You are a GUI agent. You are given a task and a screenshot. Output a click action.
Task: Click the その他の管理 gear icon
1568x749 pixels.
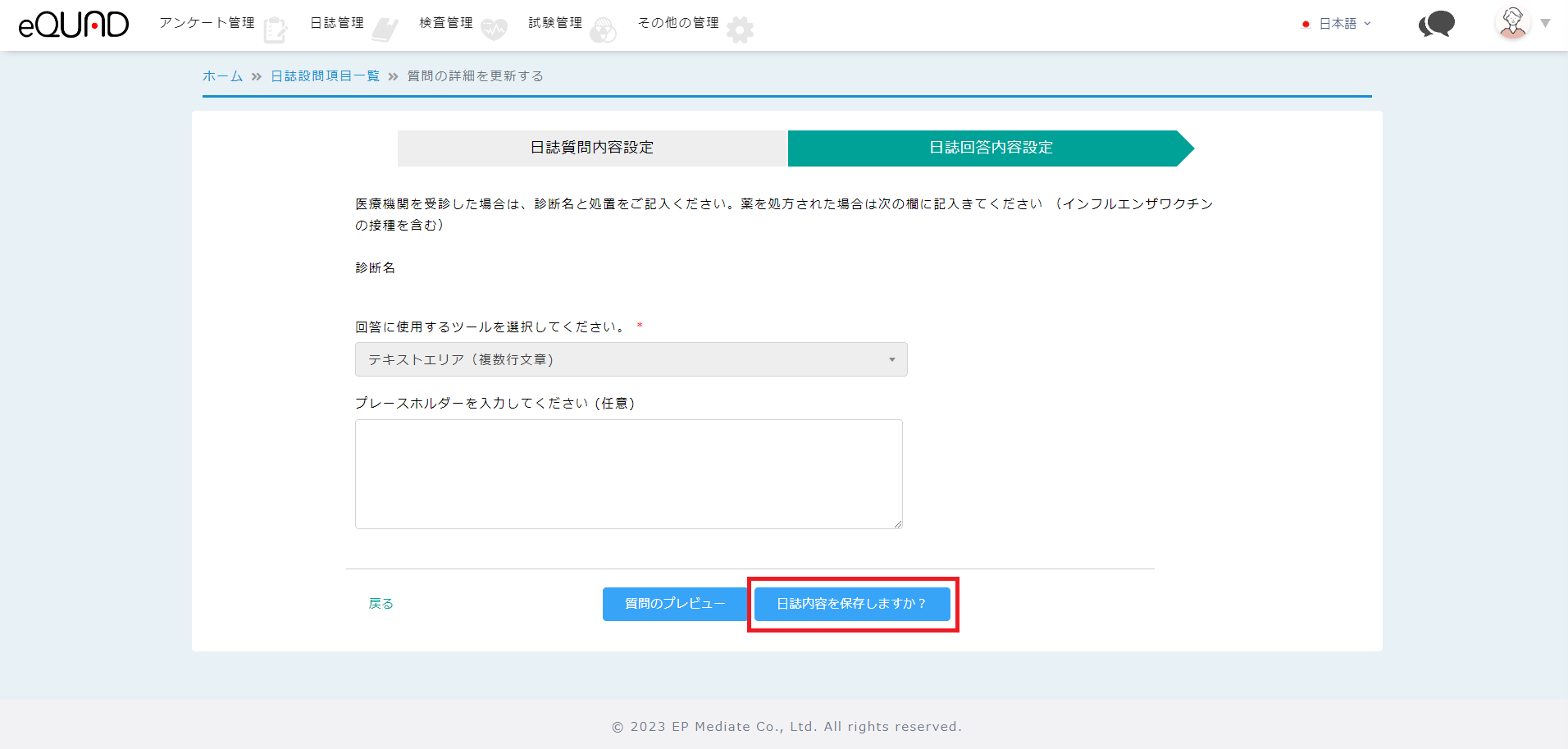pos(740,30)
